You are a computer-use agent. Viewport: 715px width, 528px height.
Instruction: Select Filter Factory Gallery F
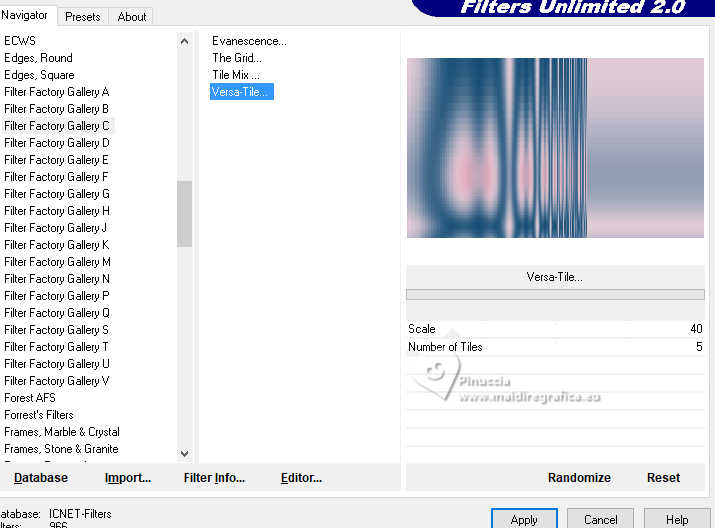(x=57, y=177)
